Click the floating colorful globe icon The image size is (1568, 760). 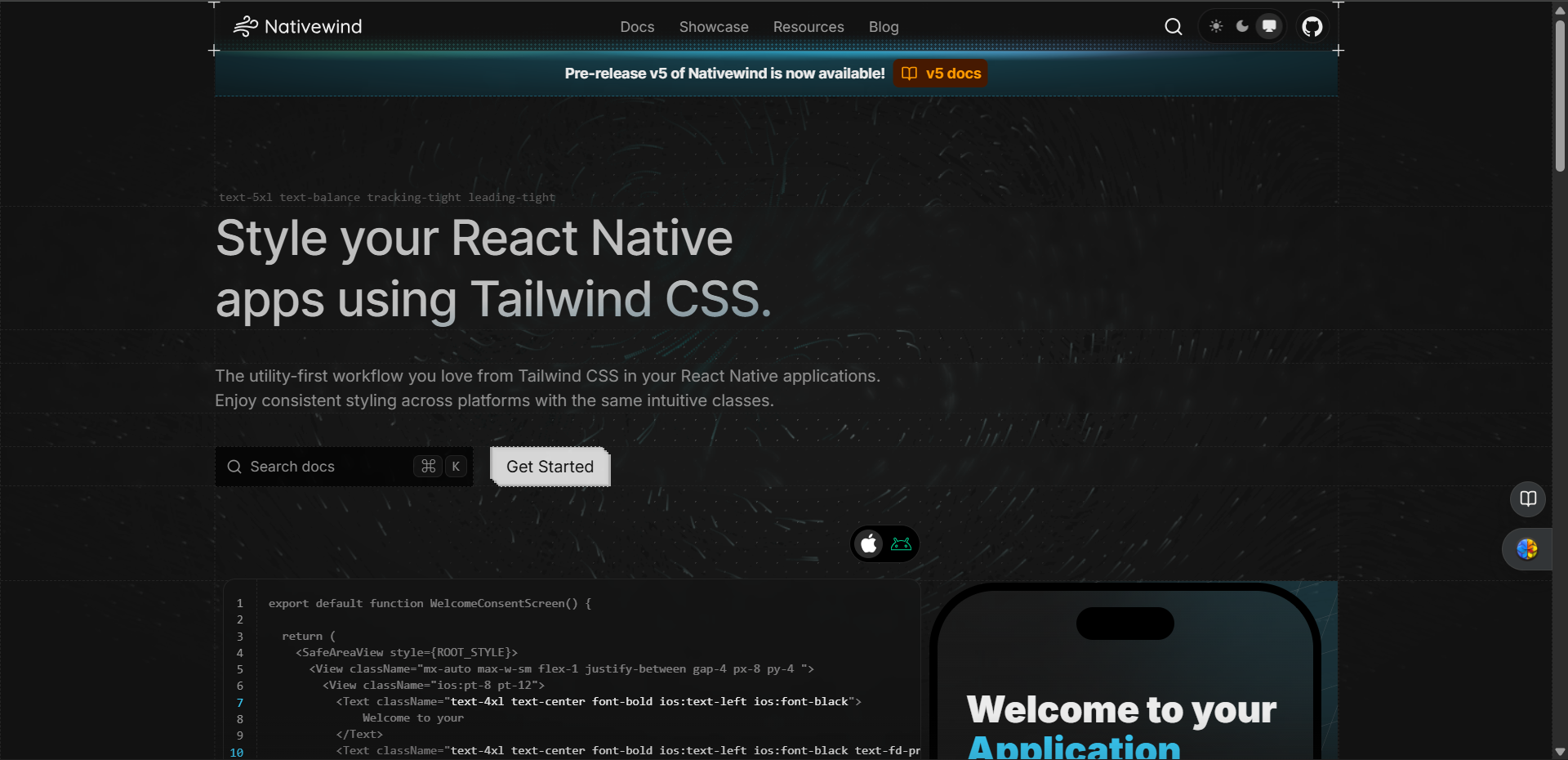[x=1527, y=549]
